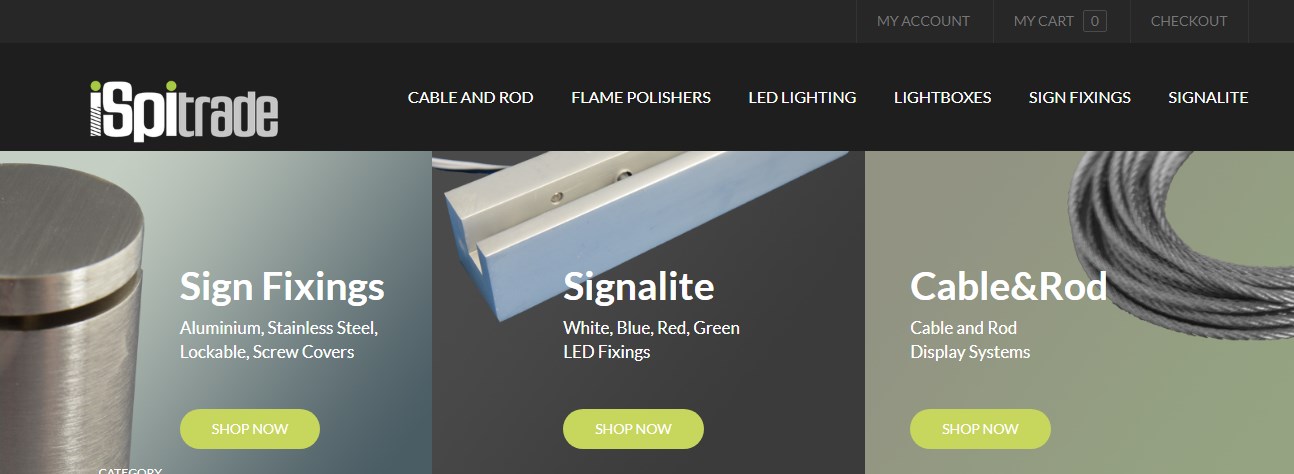This screenshot has width=1294, height=474.
Task: Open the cart item count badge
Action: (x=1094, y=21)
